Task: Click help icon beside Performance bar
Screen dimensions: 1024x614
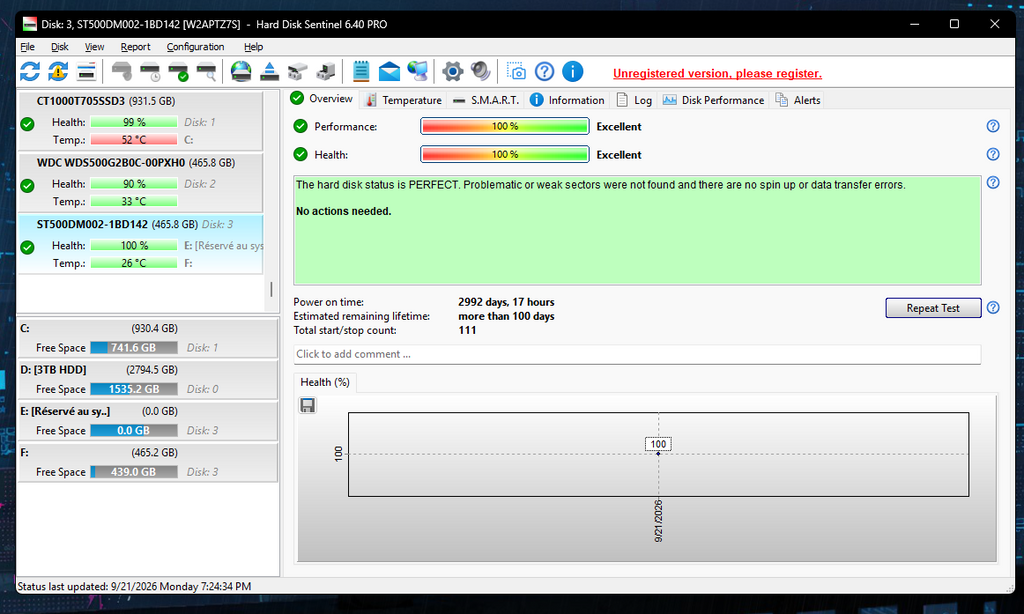Action: pos(993,126)
